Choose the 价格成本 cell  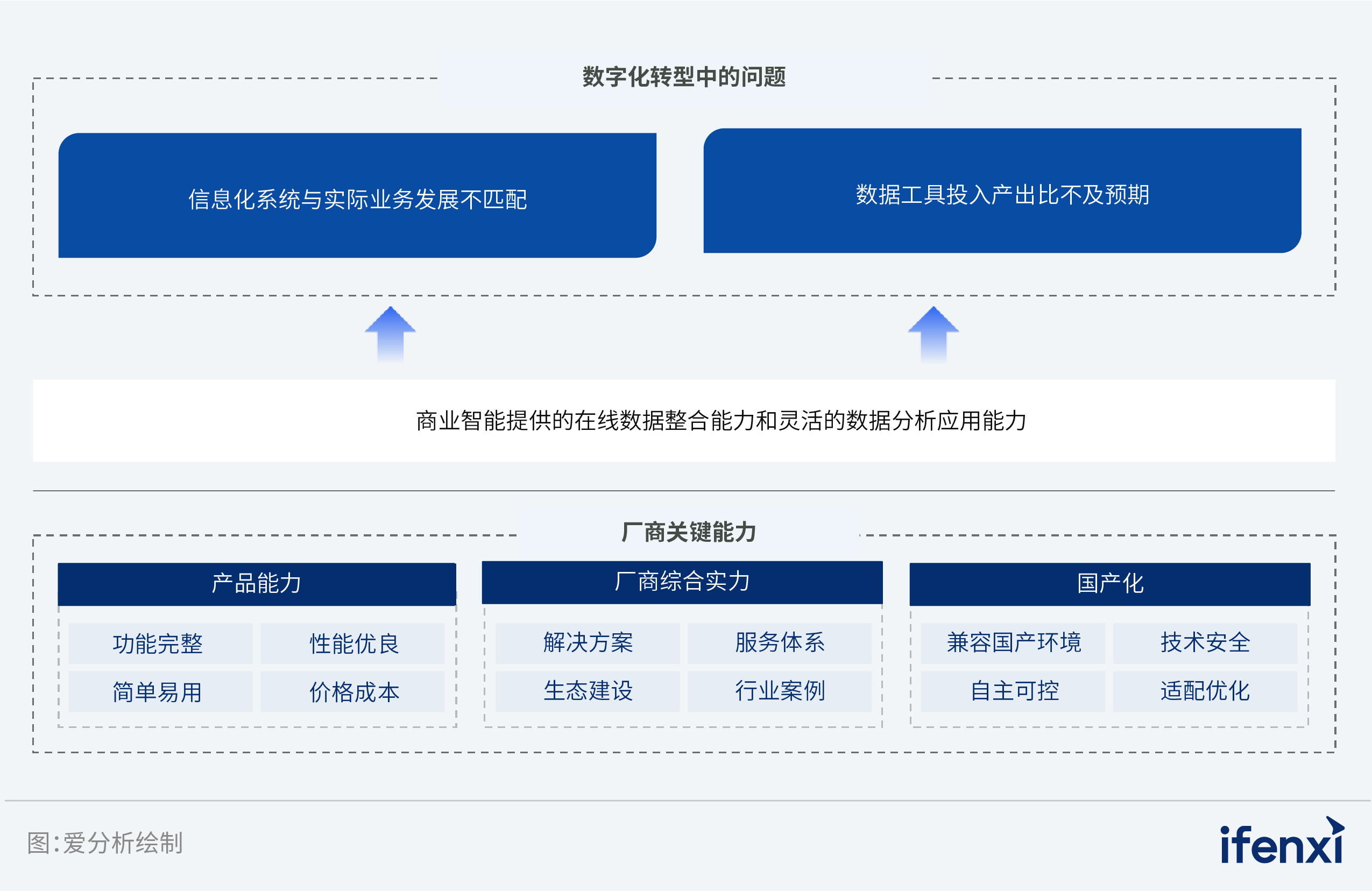click(353, 691)
